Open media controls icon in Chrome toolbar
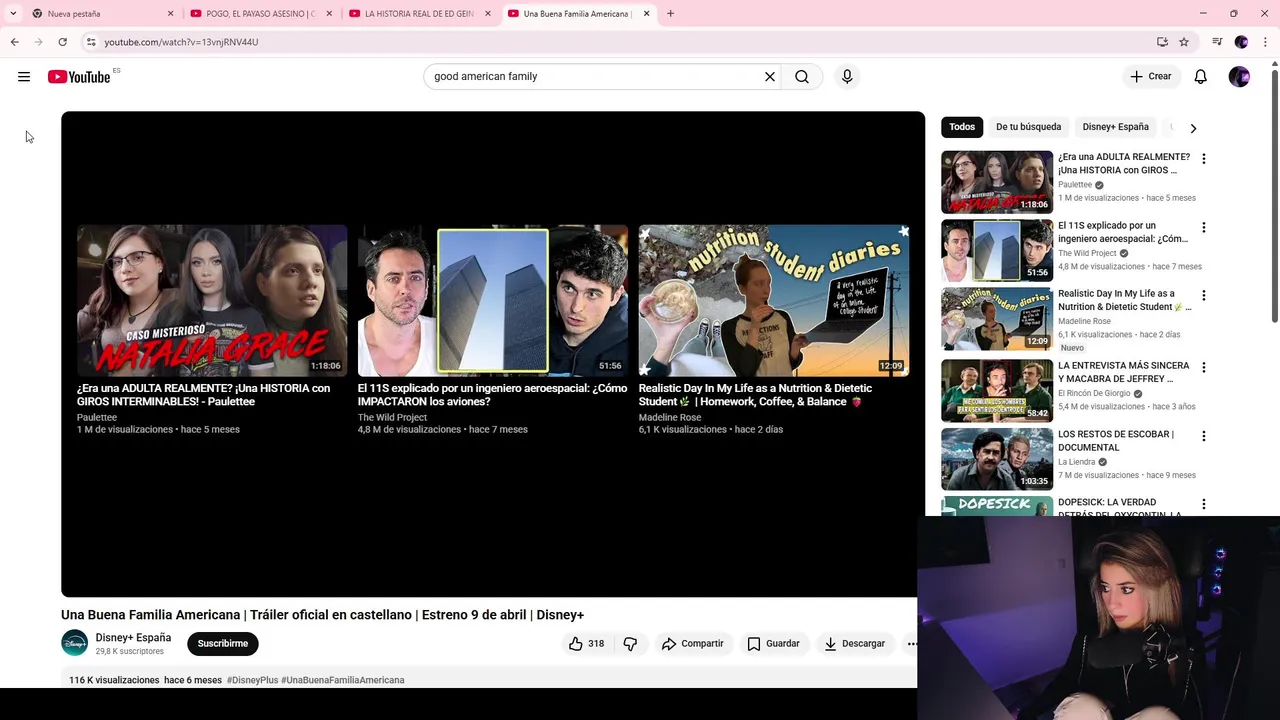The width and height of the screenshot is (1280, 720). coord(1217,42)
